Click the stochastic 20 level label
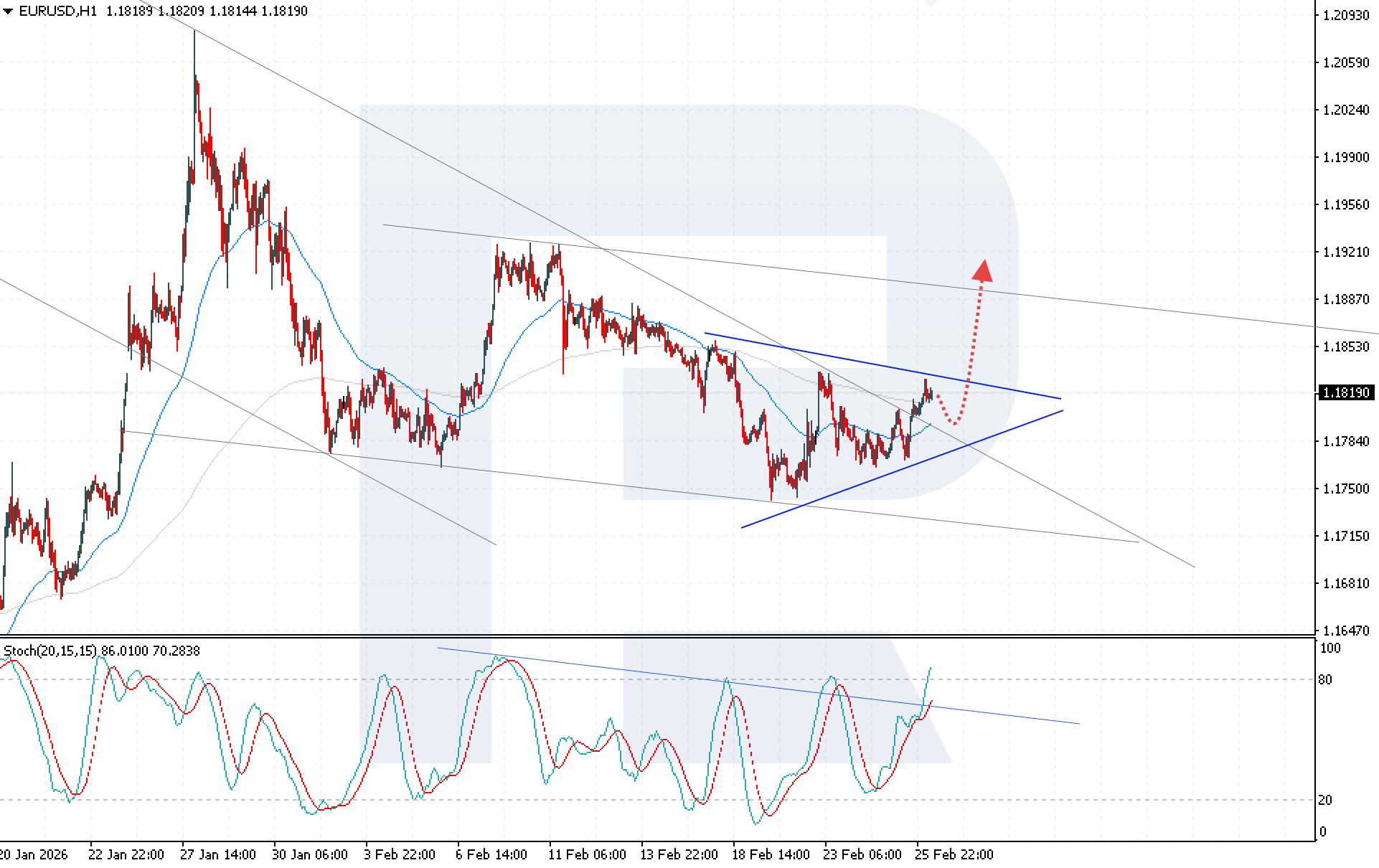The image size is (1379, 868). point(1325,800)
